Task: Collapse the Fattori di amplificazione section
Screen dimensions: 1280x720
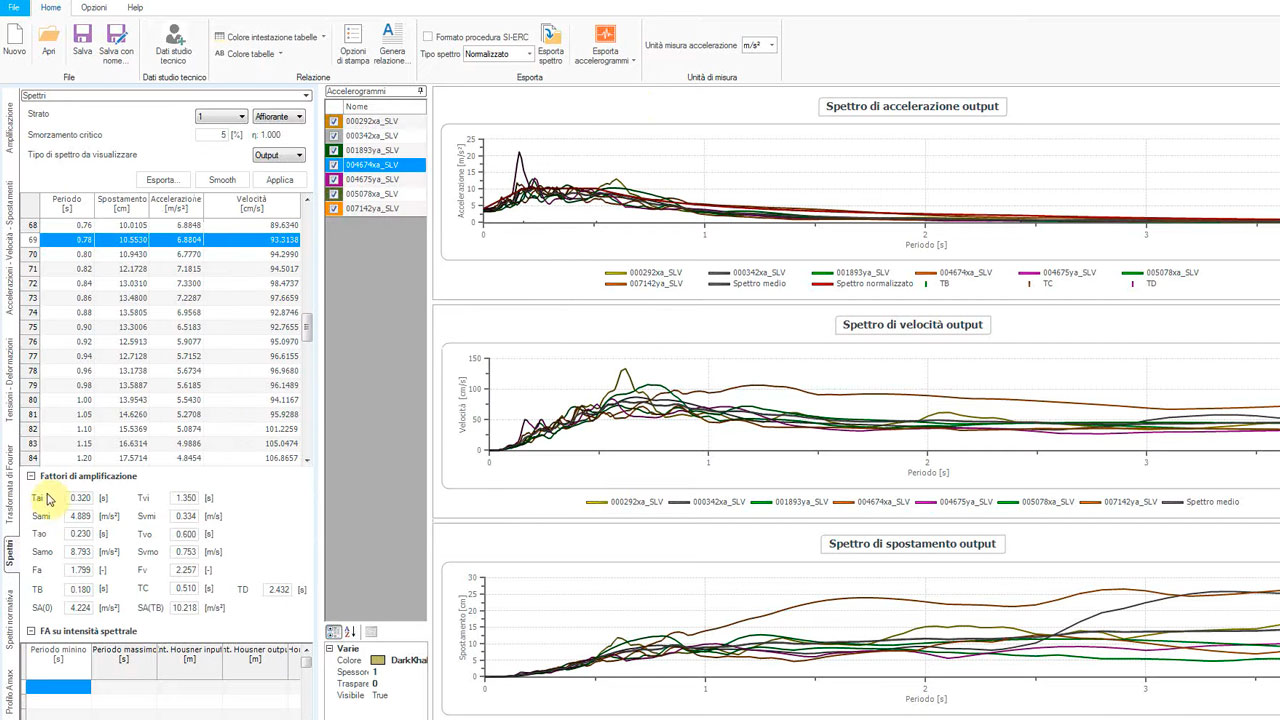Action: tap(31, 476)
